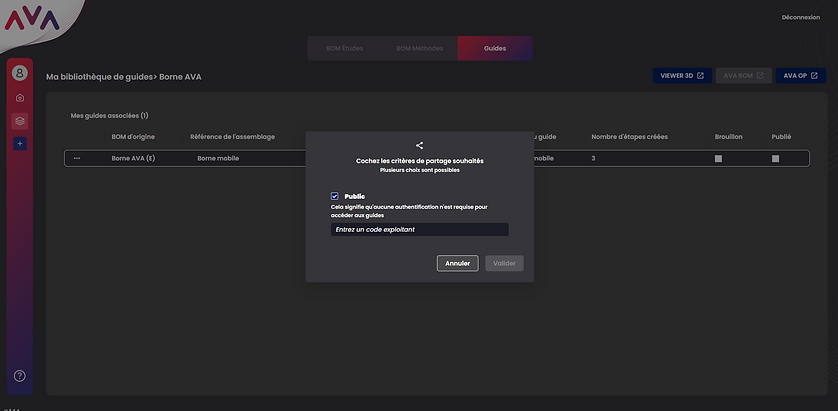Click Nombre d'étapes créées column header
Screen dimensions: 838x411
coord(630,137)
